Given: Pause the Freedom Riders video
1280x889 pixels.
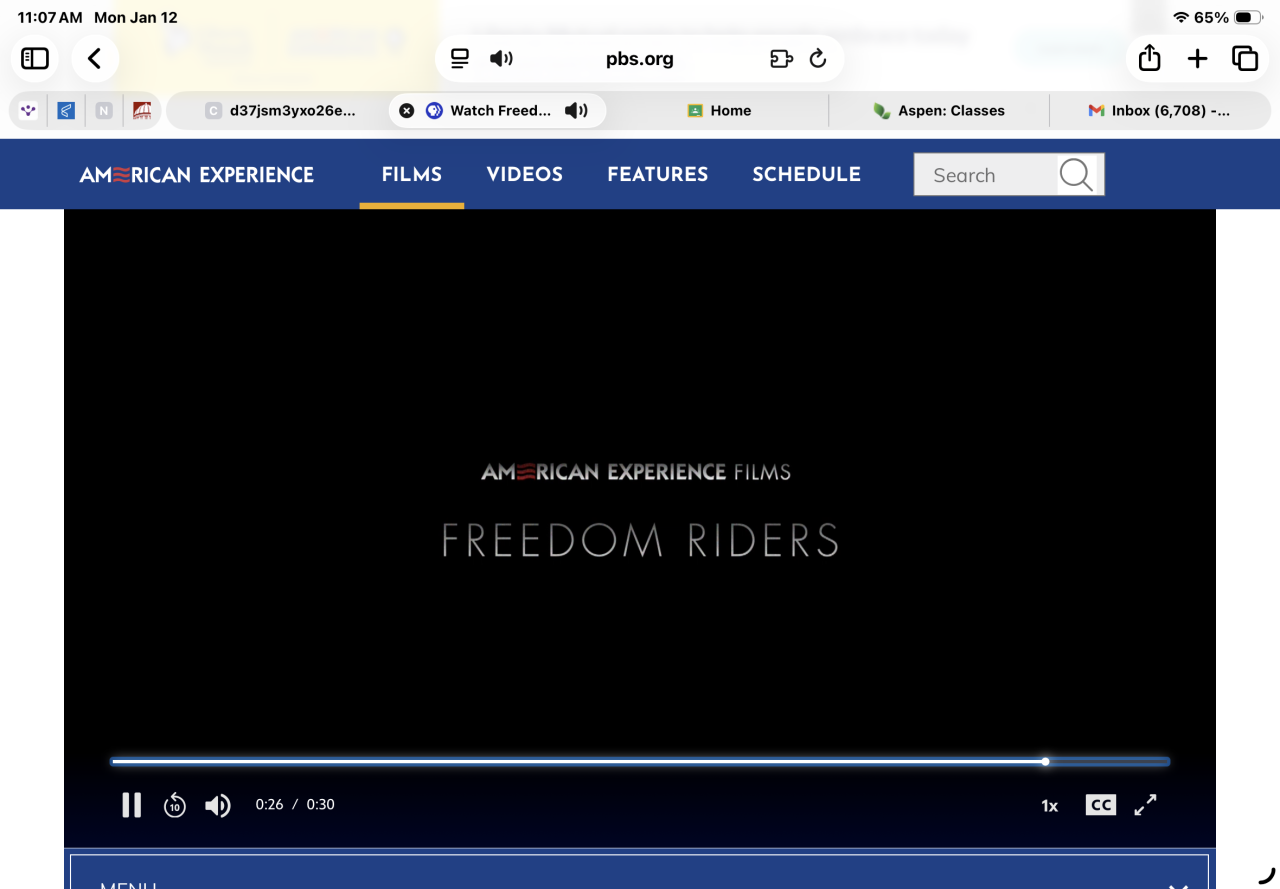Looking at the screenshot, I should point(131,805).
